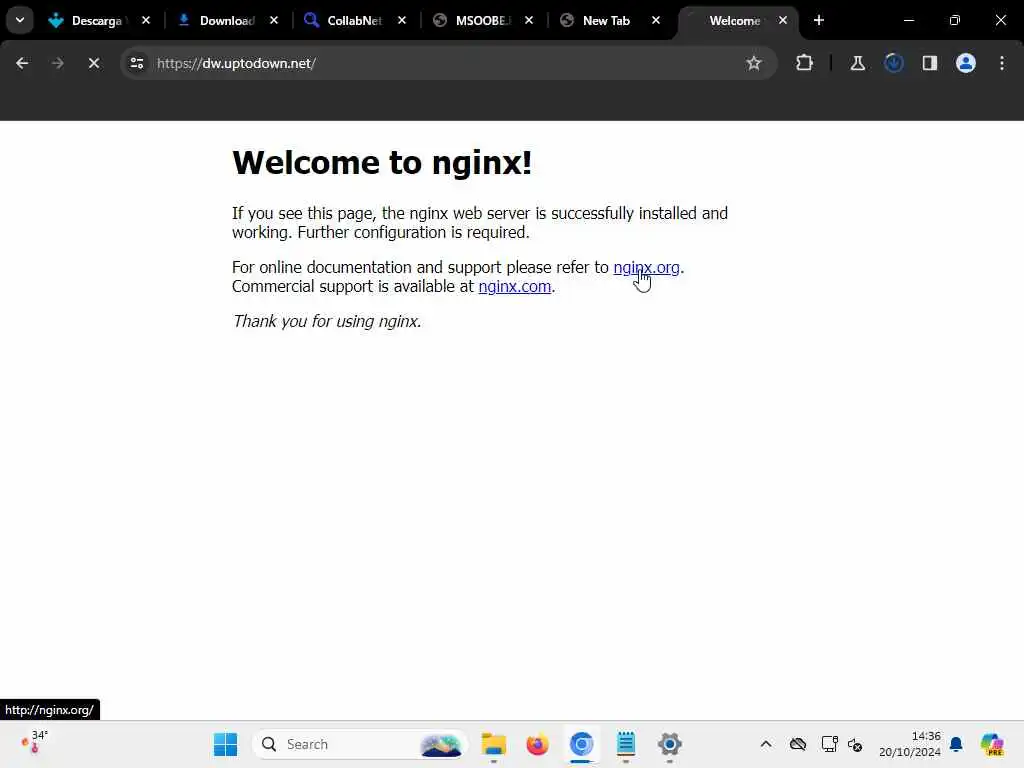This screenshot has height=768, width=1024.
Task: Switch to the CollabNet tab
Action: [354, 20]
